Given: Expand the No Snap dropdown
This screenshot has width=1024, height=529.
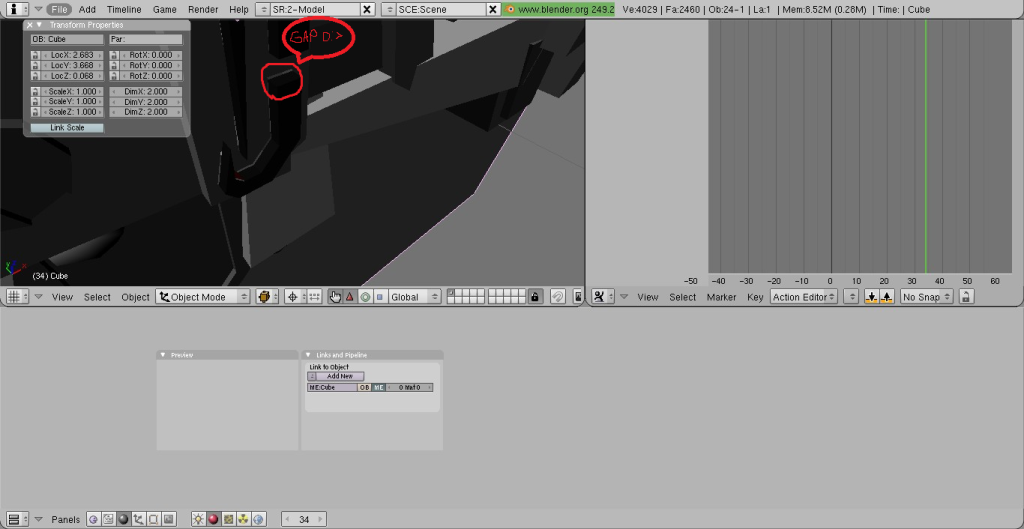Looking at the screenshot, I should point(927,297).
